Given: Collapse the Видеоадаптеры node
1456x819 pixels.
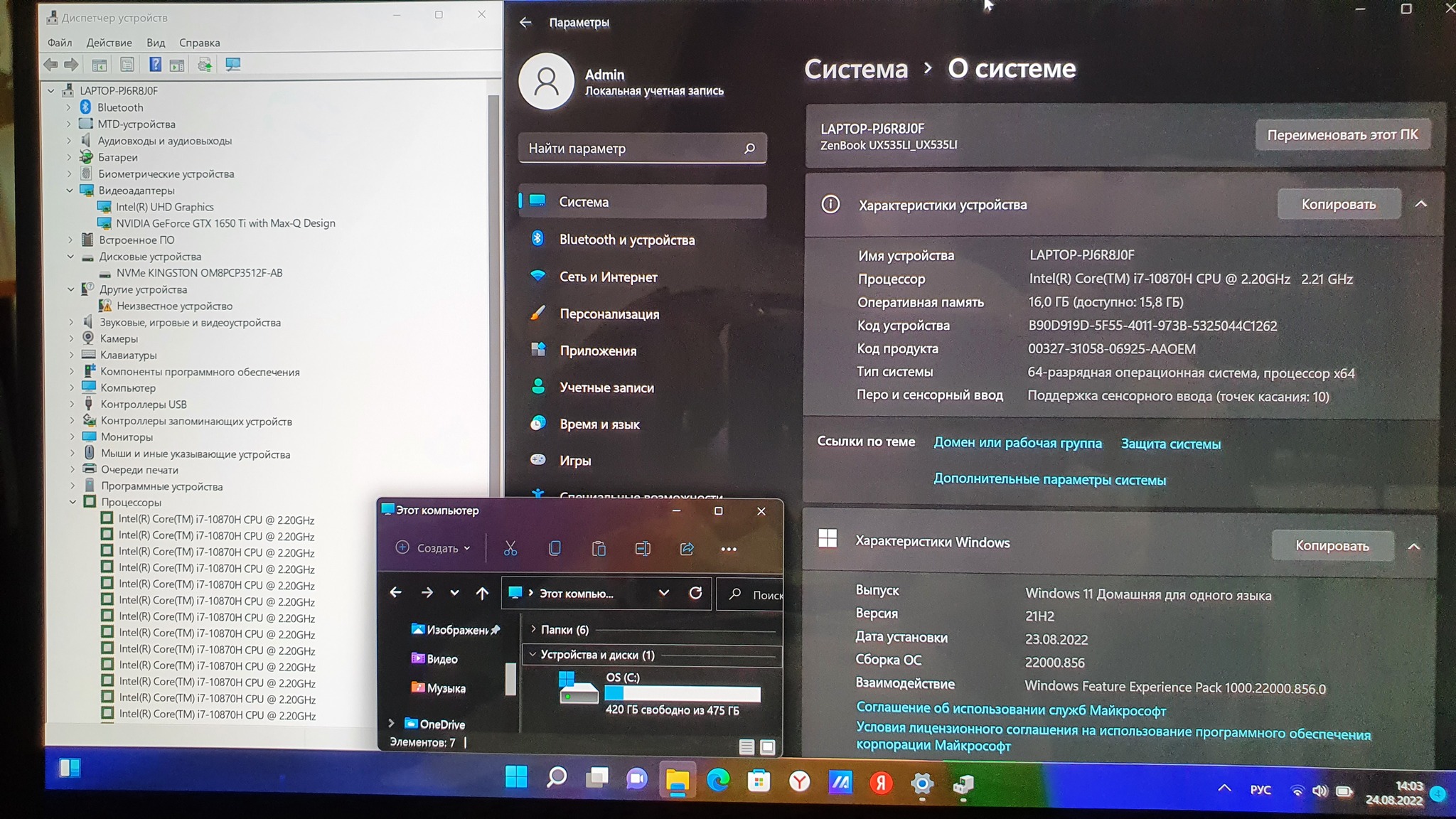Looking at the screenshot, I should pos(70,191).
